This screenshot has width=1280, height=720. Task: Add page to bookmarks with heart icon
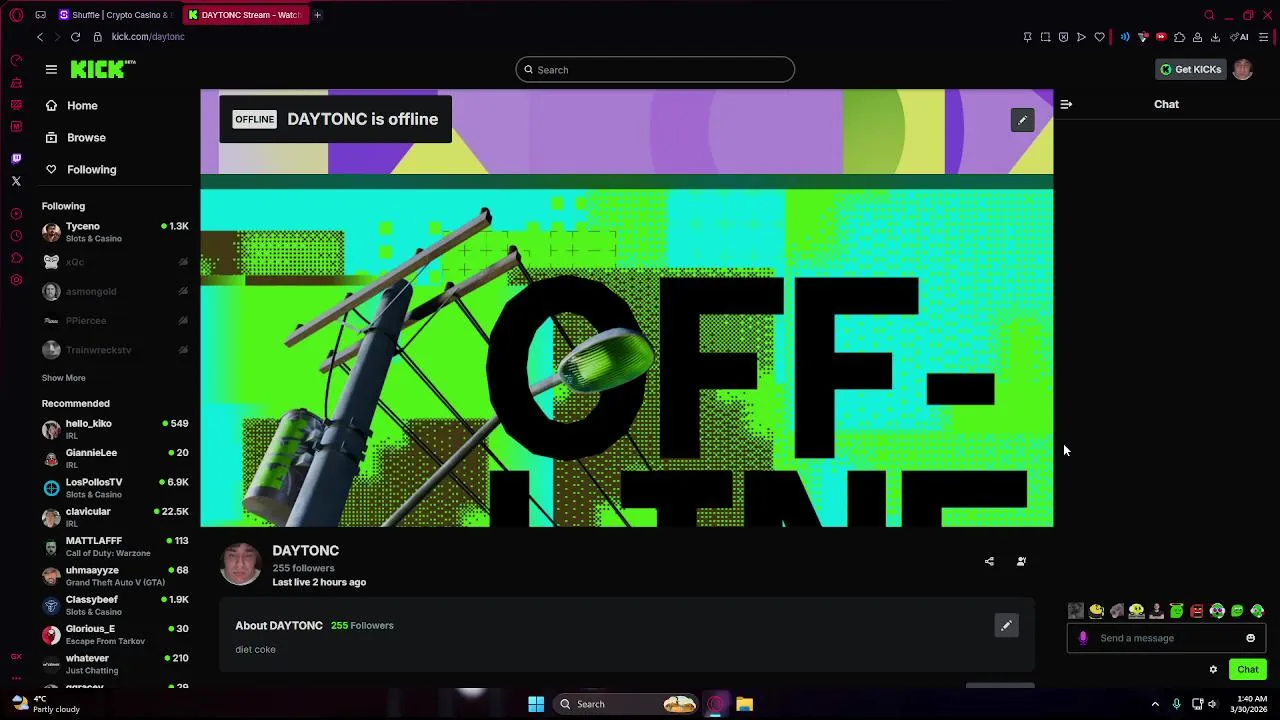[1099, 37]
